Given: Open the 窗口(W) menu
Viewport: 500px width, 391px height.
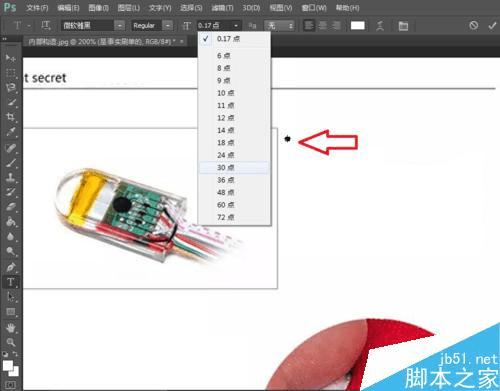Looking at the screenshot, I should pyautogui.click(x=314, y=8).
